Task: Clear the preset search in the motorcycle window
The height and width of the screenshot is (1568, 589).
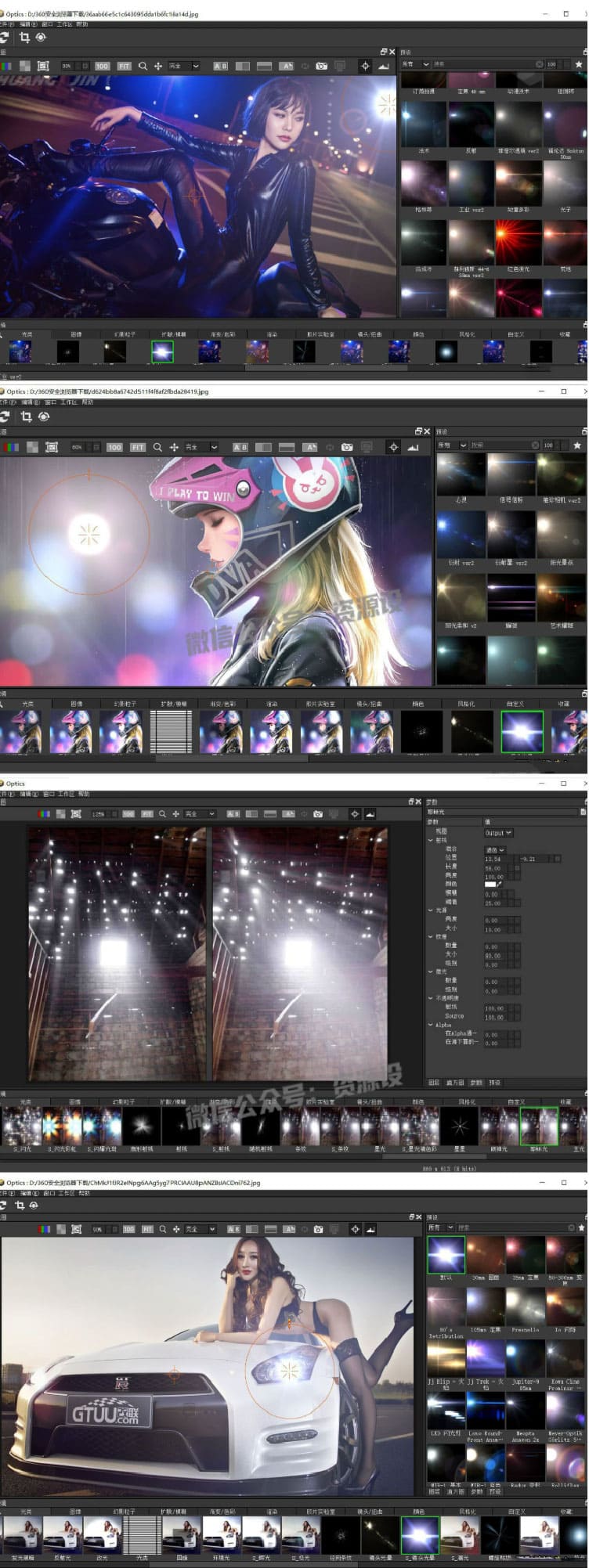Action: coord(539,64)
